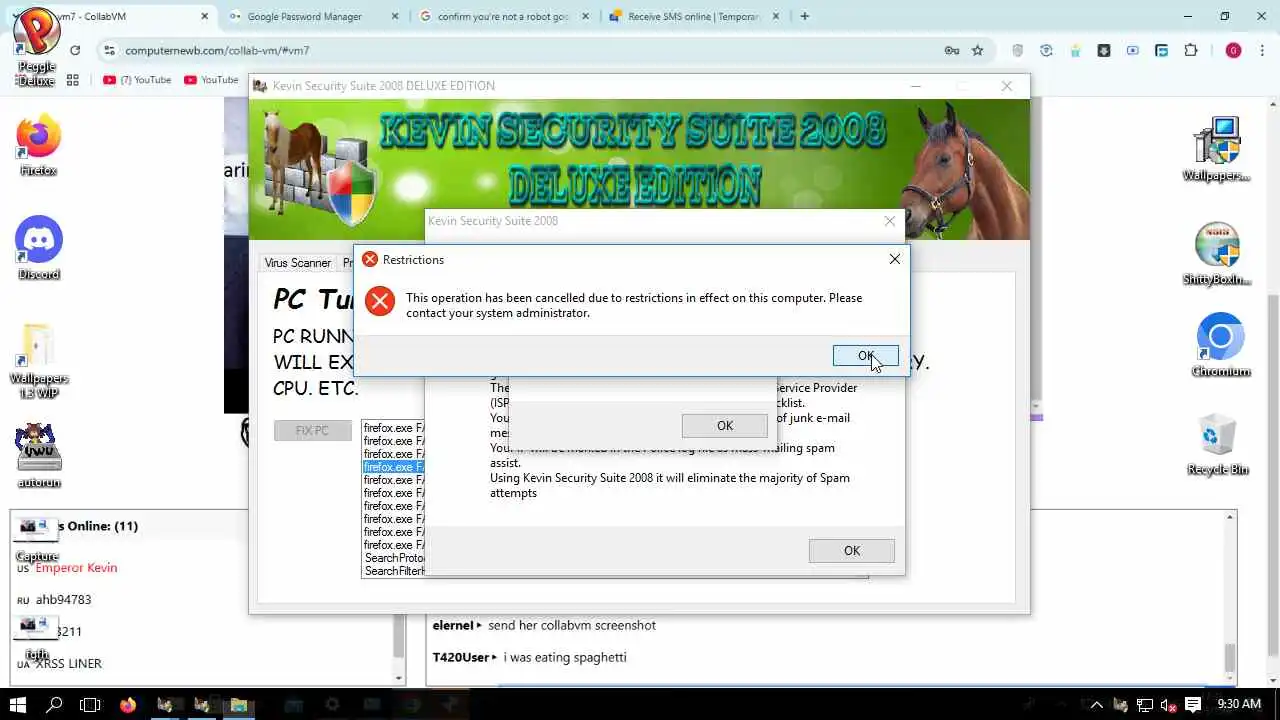Click OK at the bottom of Kevin Security Suite 2008 popup

(851, 551)
